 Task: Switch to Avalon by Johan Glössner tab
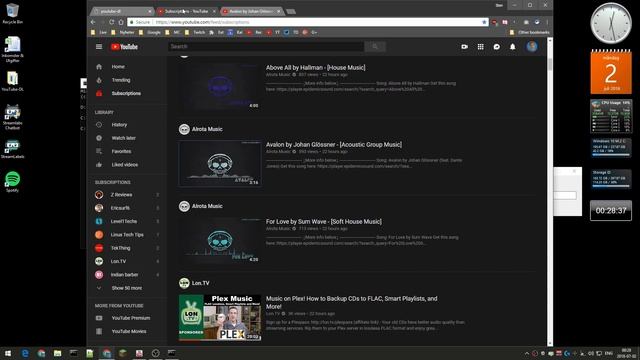point(251,11)
